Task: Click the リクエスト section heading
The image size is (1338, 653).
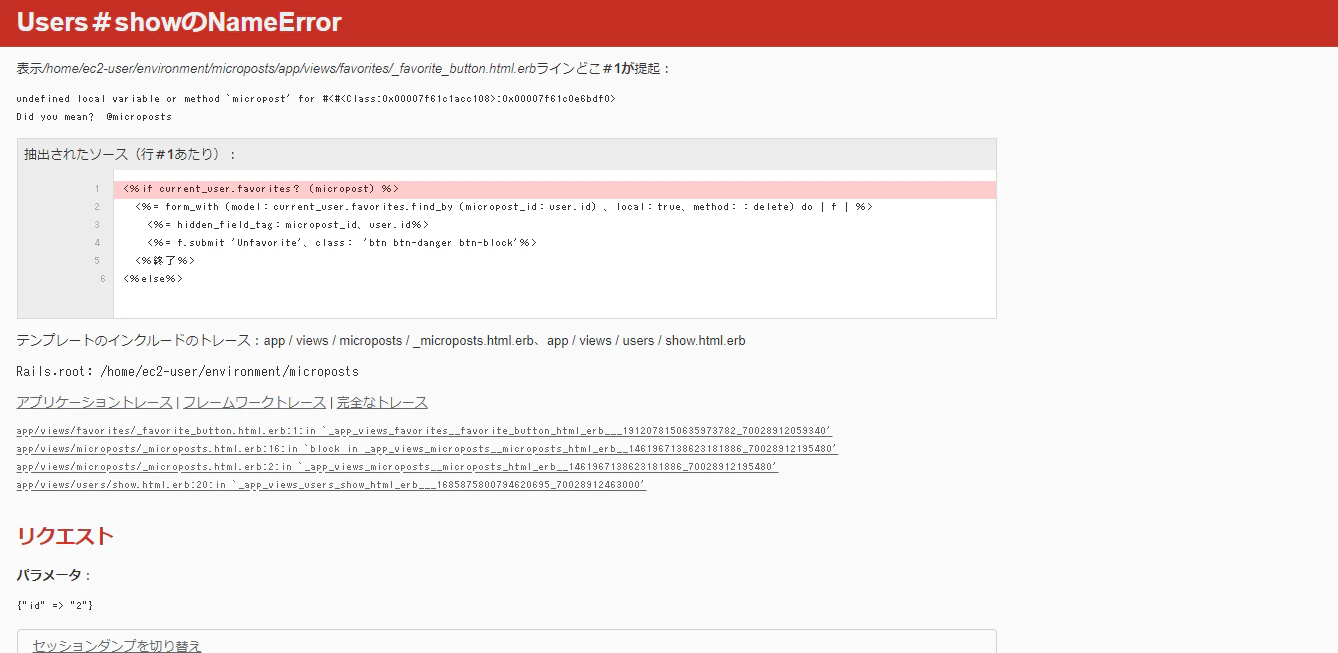Action: click(65, 536)
